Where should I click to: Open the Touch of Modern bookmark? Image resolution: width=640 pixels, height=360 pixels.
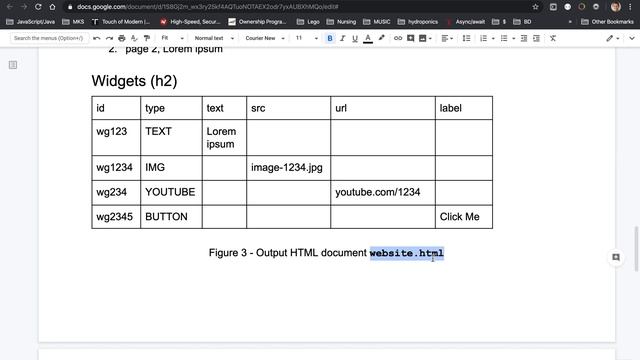121,22
